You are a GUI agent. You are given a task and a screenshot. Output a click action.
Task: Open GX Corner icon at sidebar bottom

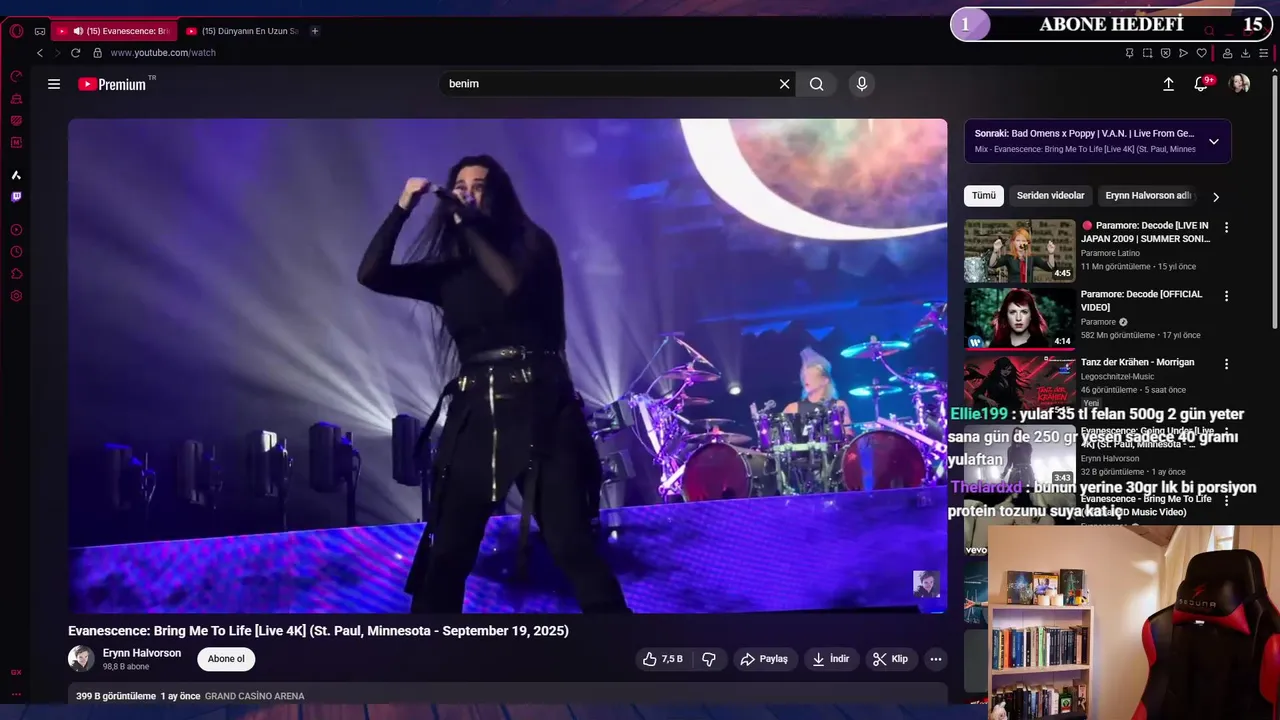click(x=16, y=672)
